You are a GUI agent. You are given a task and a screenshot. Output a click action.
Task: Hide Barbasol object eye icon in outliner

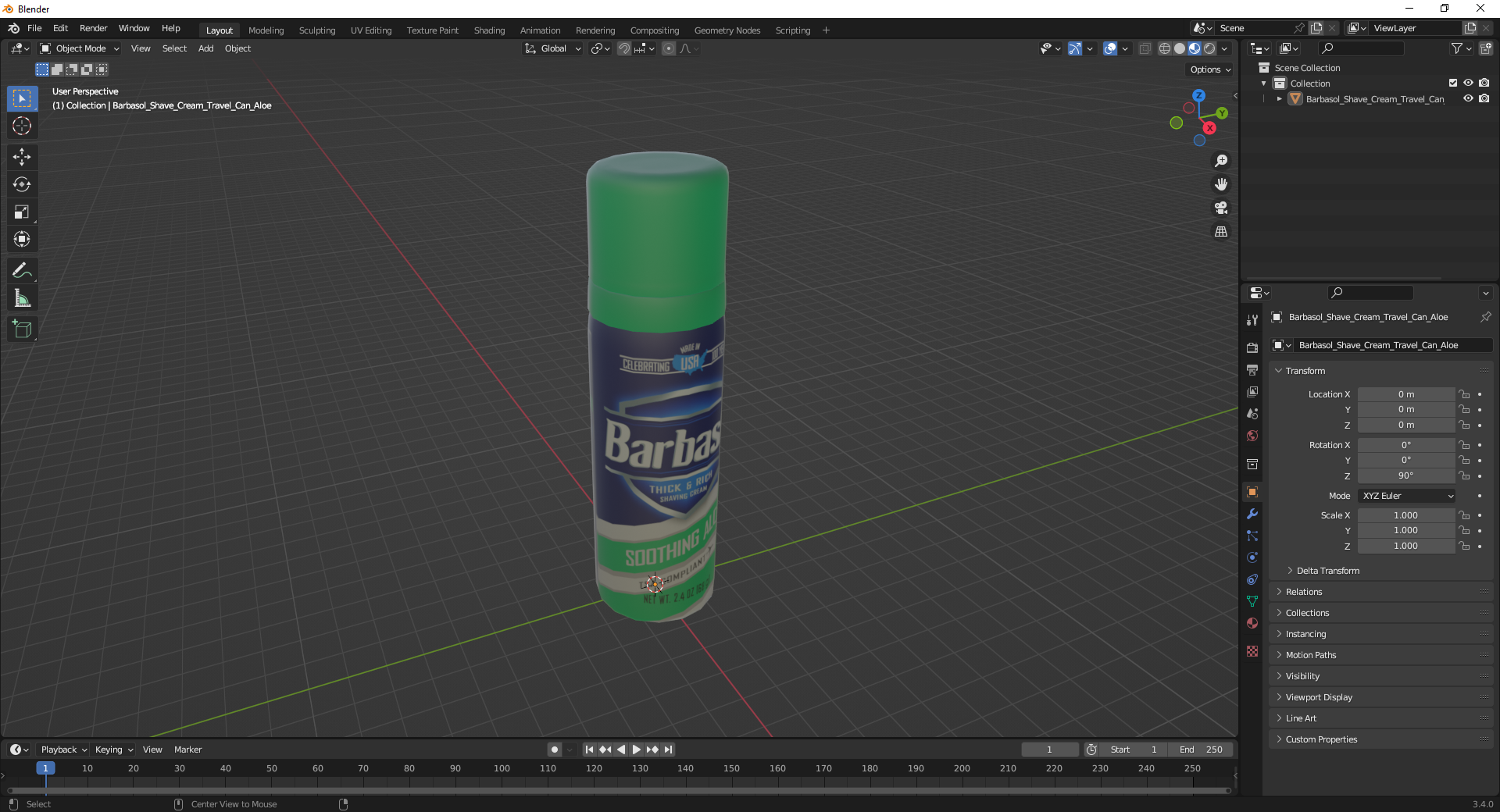1468,98
